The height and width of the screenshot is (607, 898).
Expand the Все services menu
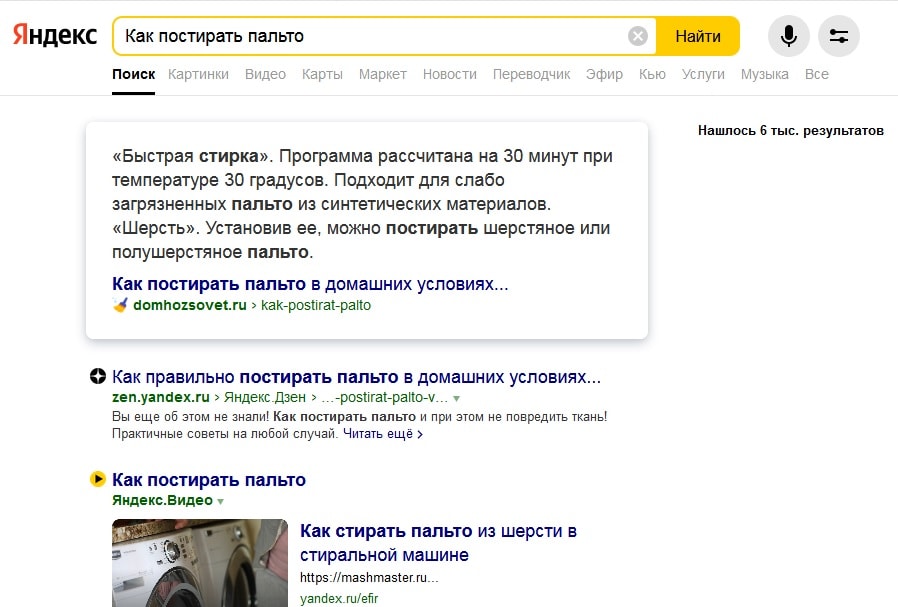tap(817, 74)
